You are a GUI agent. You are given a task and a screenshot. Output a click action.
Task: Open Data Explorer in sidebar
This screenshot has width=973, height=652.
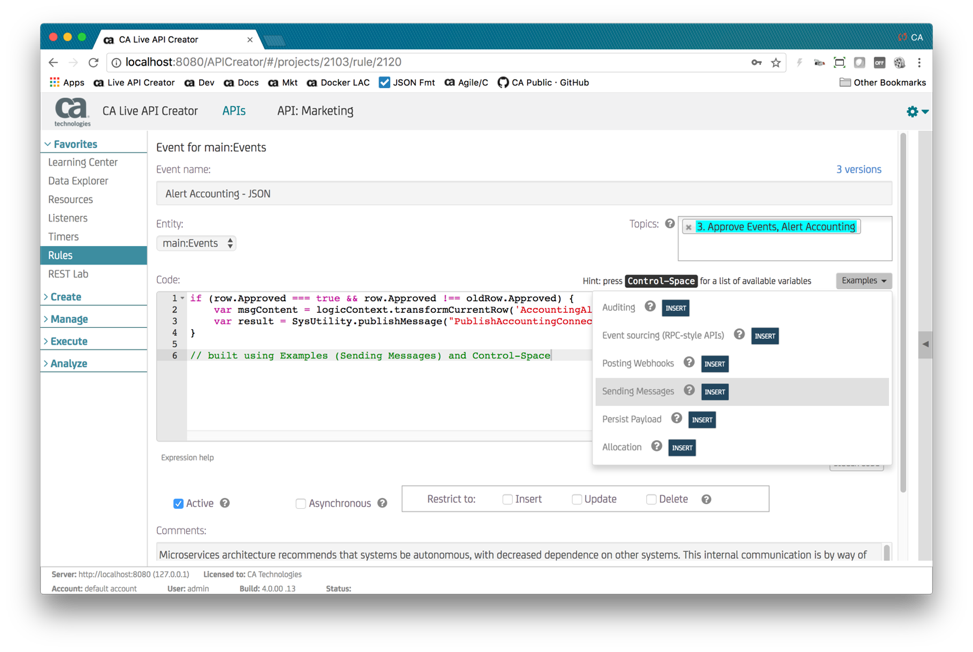click(78, 181)
